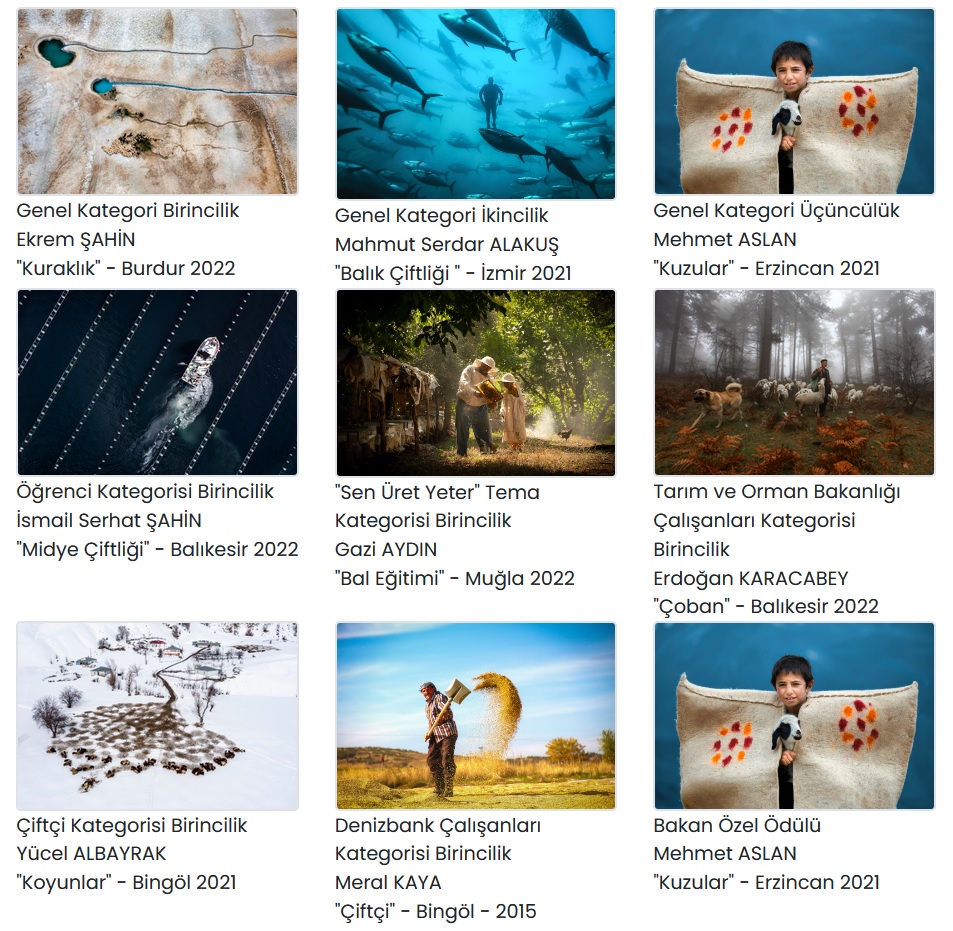Open the farmer winnowing grain photo

(x=476, y=716)
